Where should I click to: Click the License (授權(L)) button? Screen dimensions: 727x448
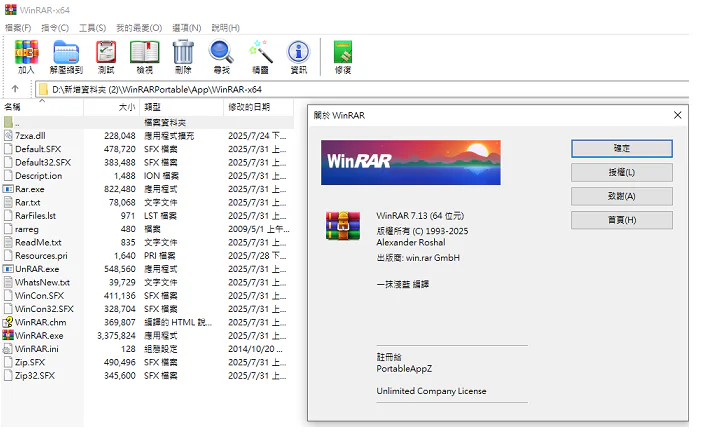pyautogui.click(x=622, y=173)
